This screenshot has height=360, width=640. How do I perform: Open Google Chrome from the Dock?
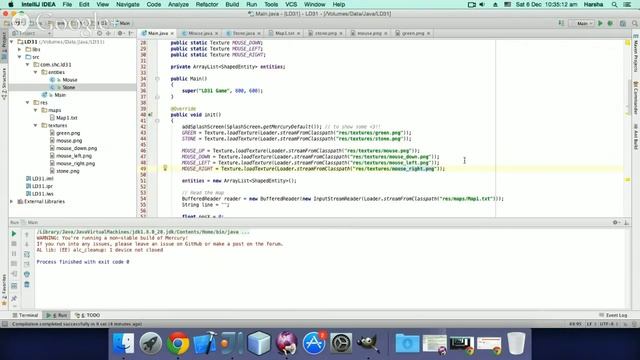[x=178, y=342]
